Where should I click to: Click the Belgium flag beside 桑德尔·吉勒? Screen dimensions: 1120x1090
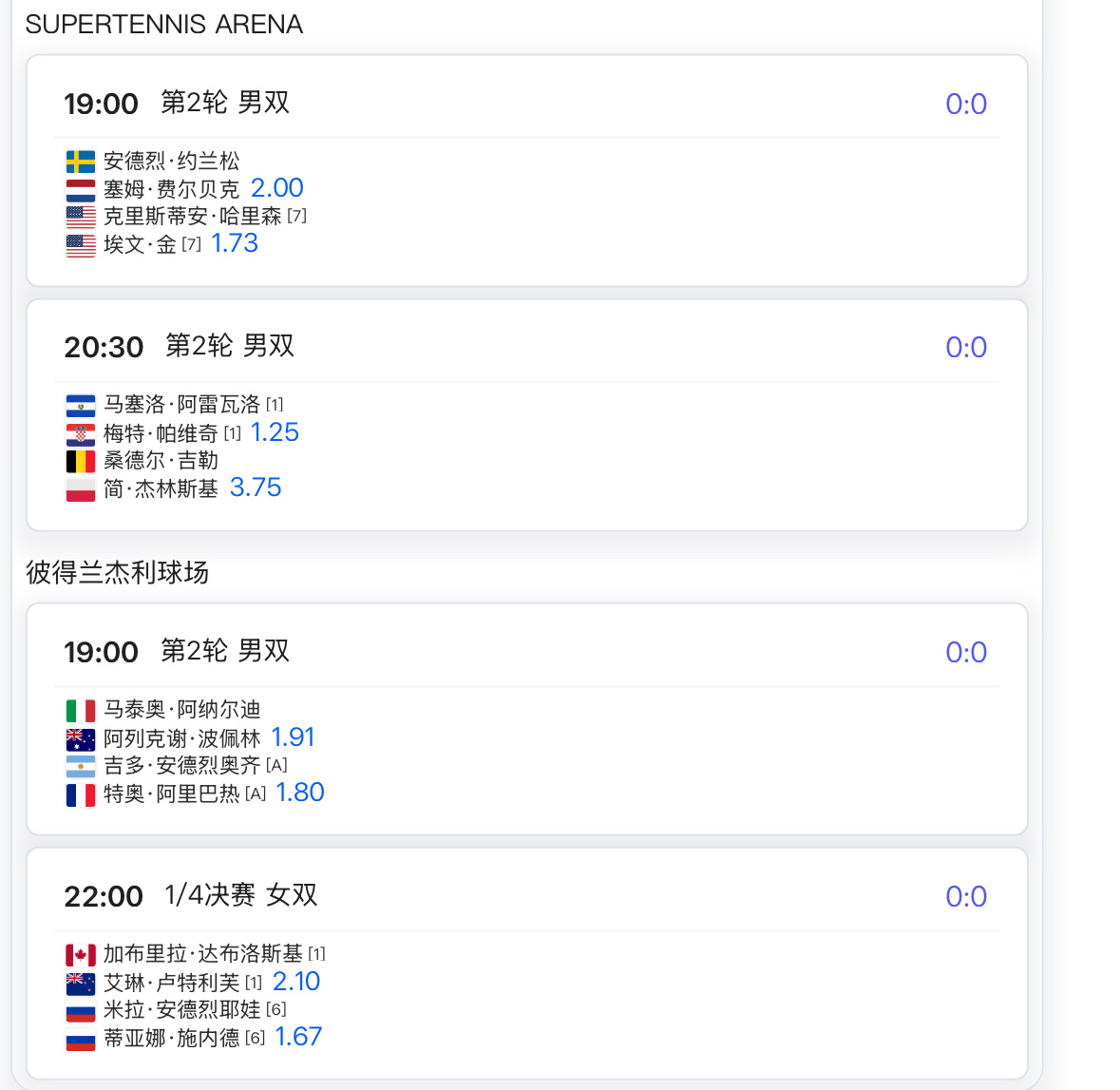pyautogui.click(x=81, y=461)
